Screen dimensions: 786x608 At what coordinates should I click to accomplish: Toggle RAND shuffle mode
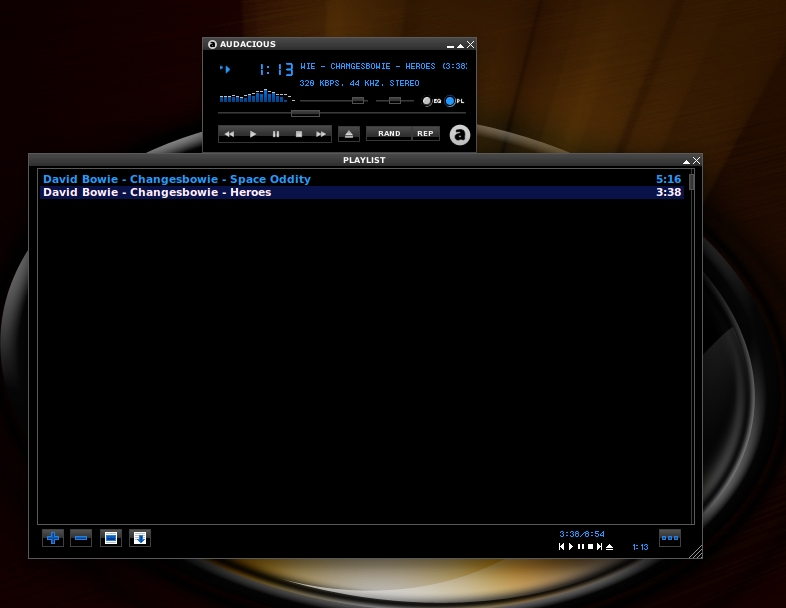pos(389,134)
